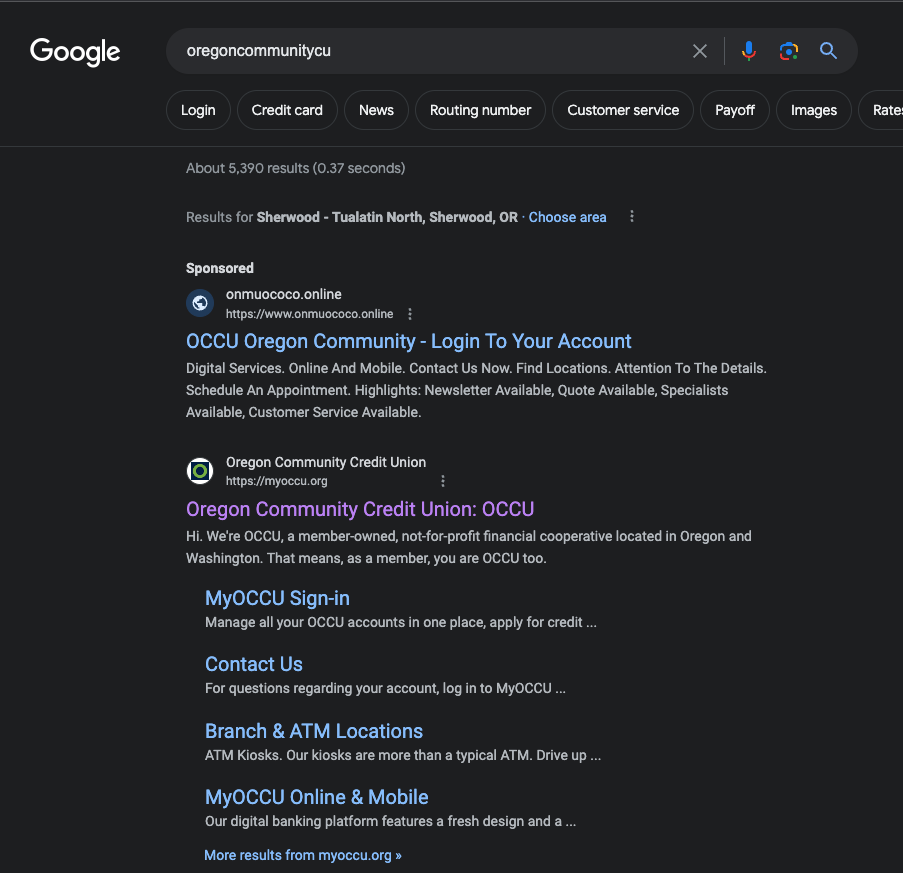Click the onmuococo.online globe favicon
This screenshot has width=903, height=873.
point(200,303)
